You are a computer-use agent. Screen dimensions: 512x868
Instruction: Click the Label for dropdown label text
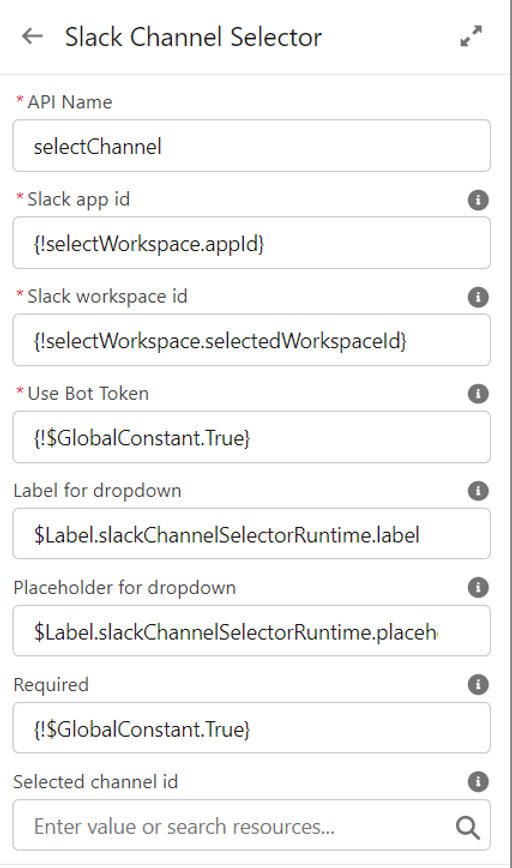click(x=97, y=491)
